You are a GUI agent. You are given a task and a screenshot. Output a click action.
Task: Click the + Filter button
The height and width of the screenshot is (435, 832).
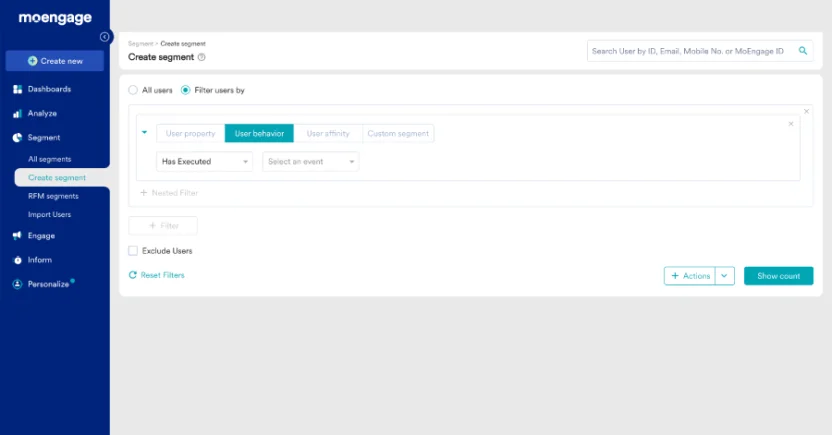click(x=163, y=225)
